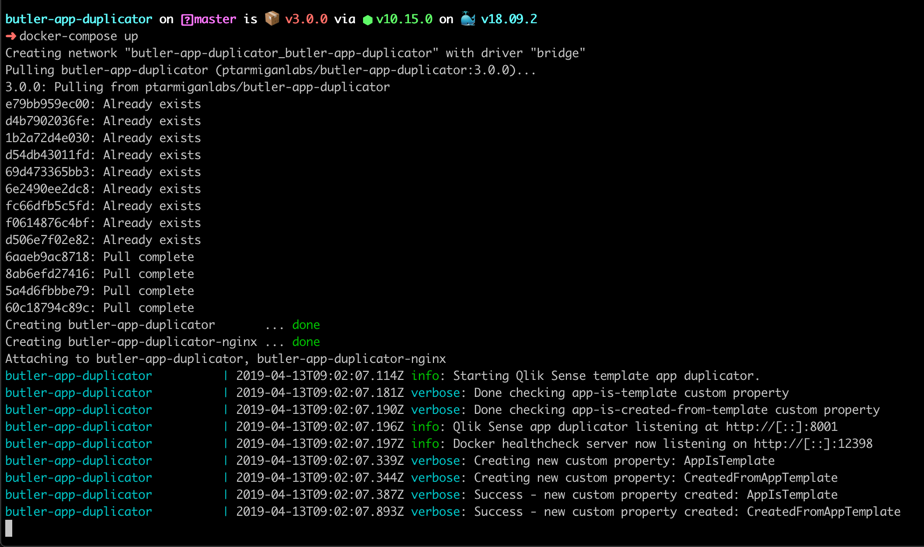The height and width of the screenshot is (547, 924).
Task: Click the 'master' branch name
Action: click(215, 19)
